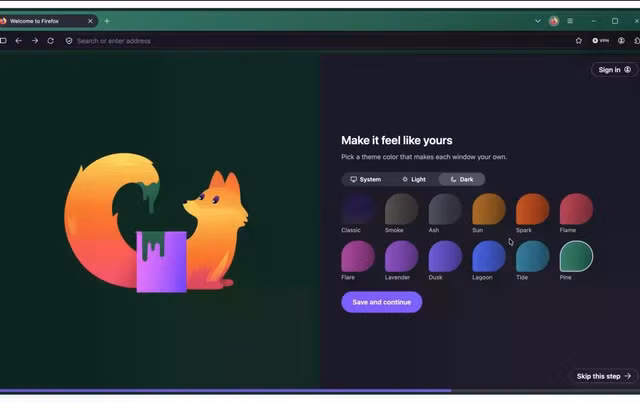Expand the list all tabs chevron

[538, 21]
